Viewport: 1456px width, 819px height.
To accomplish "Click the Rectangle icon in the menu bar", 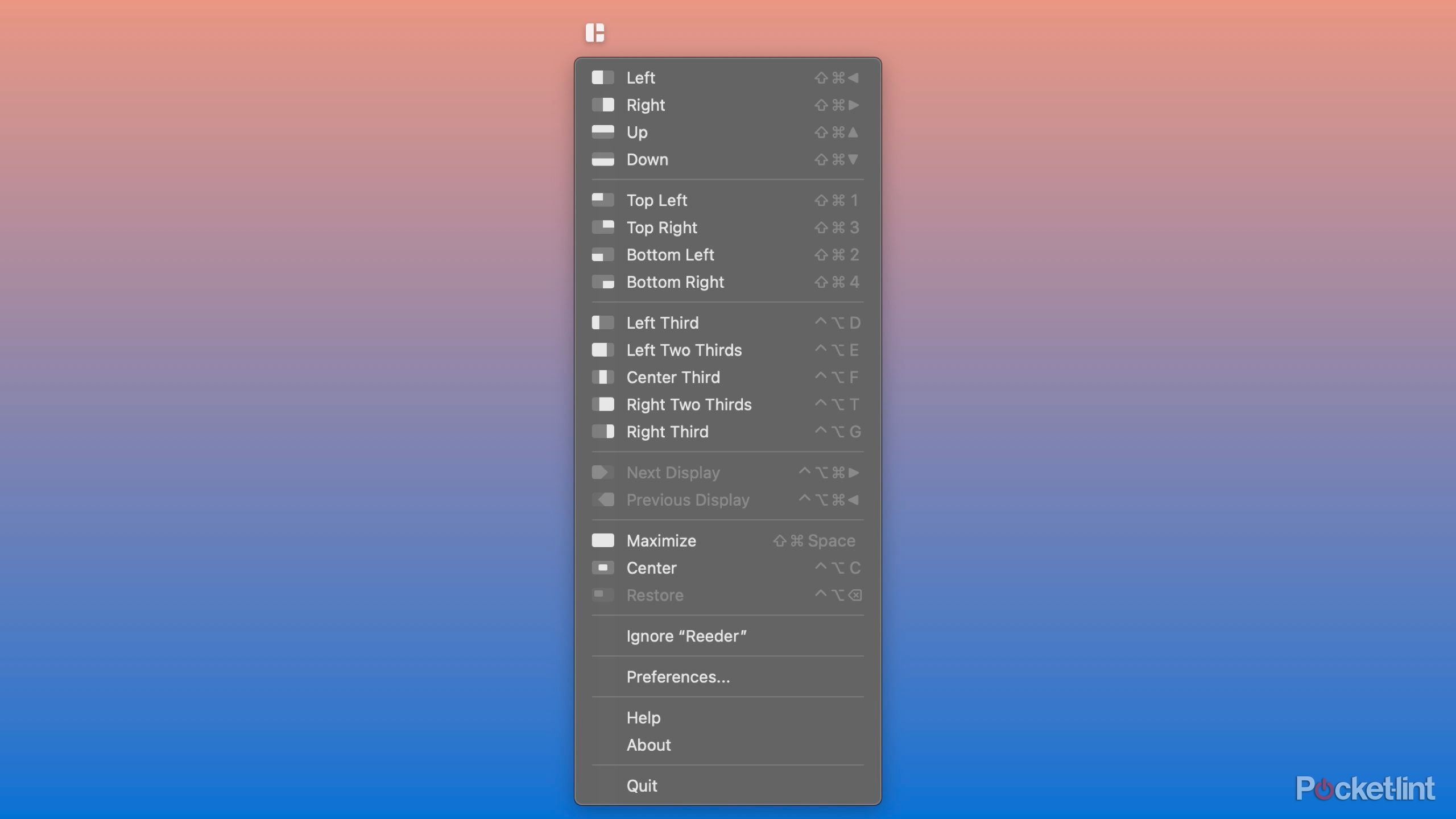I will tap(596, 32).
